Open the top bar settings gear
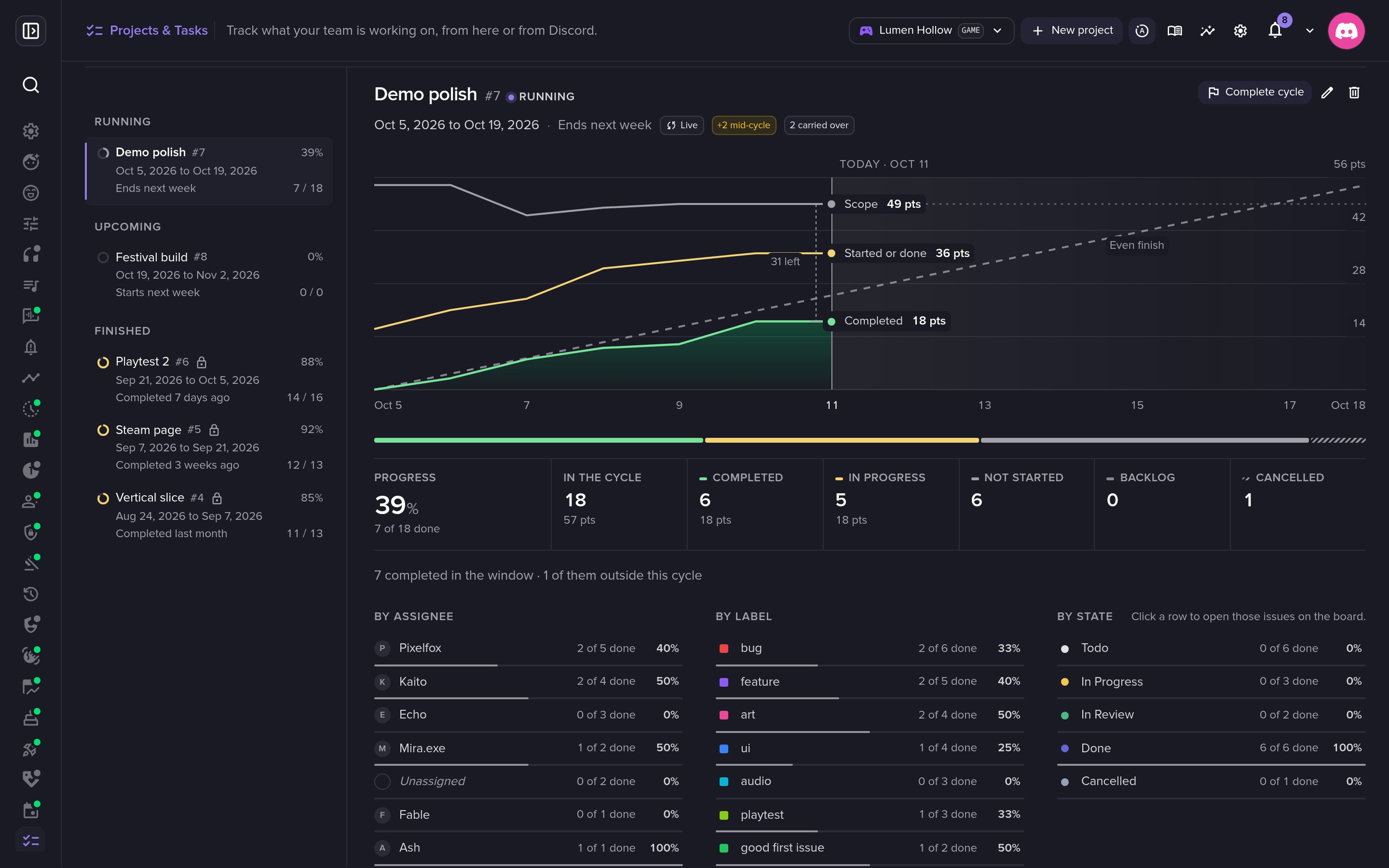This screenshot has height=868, width=1389. click(x=1240, y=30)
